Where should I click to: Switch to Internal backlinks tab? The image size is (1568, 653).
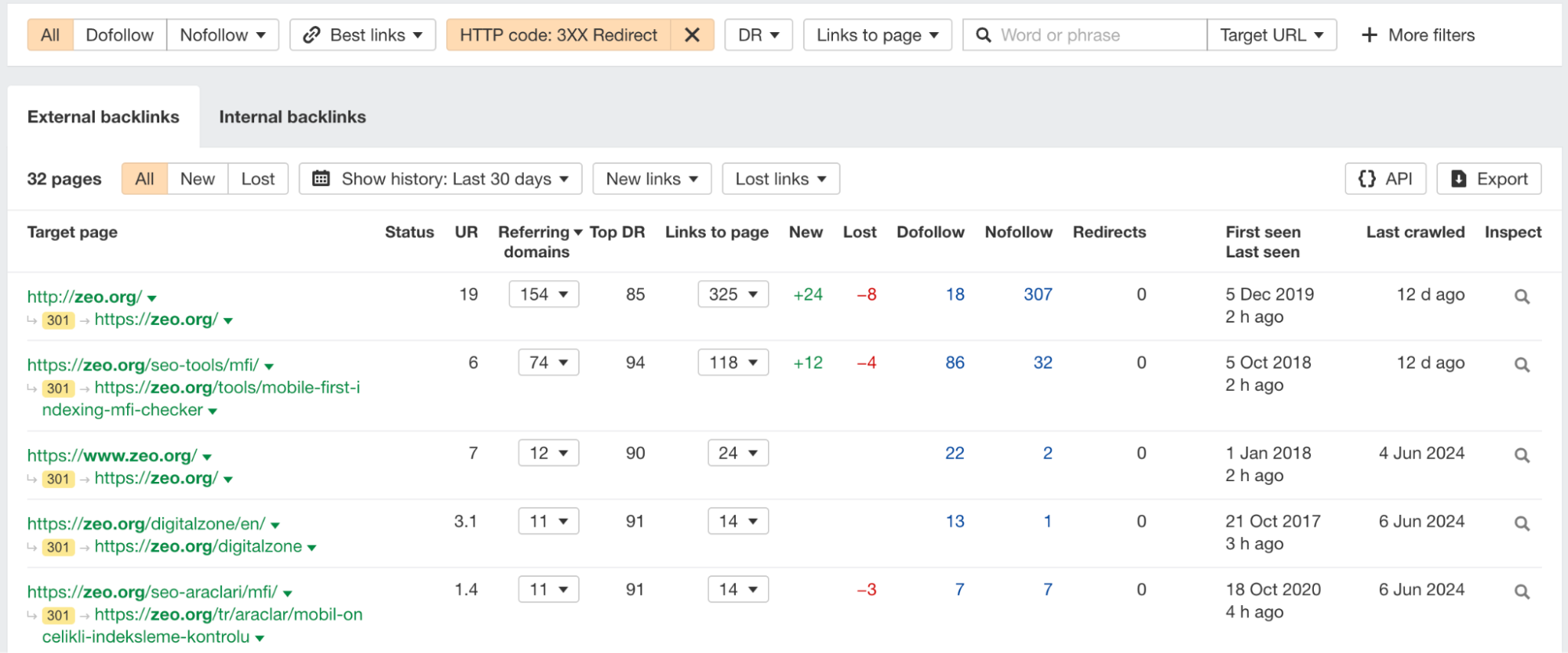[293, 117]
